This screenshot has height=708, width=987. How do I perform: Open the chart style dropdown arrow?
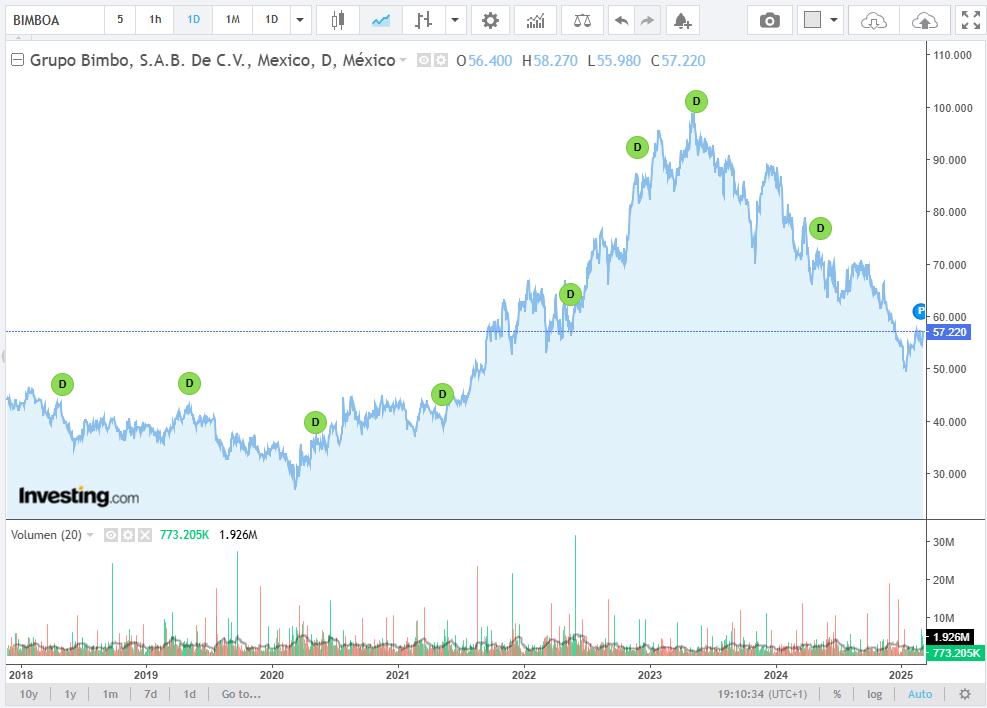(454, 20)
